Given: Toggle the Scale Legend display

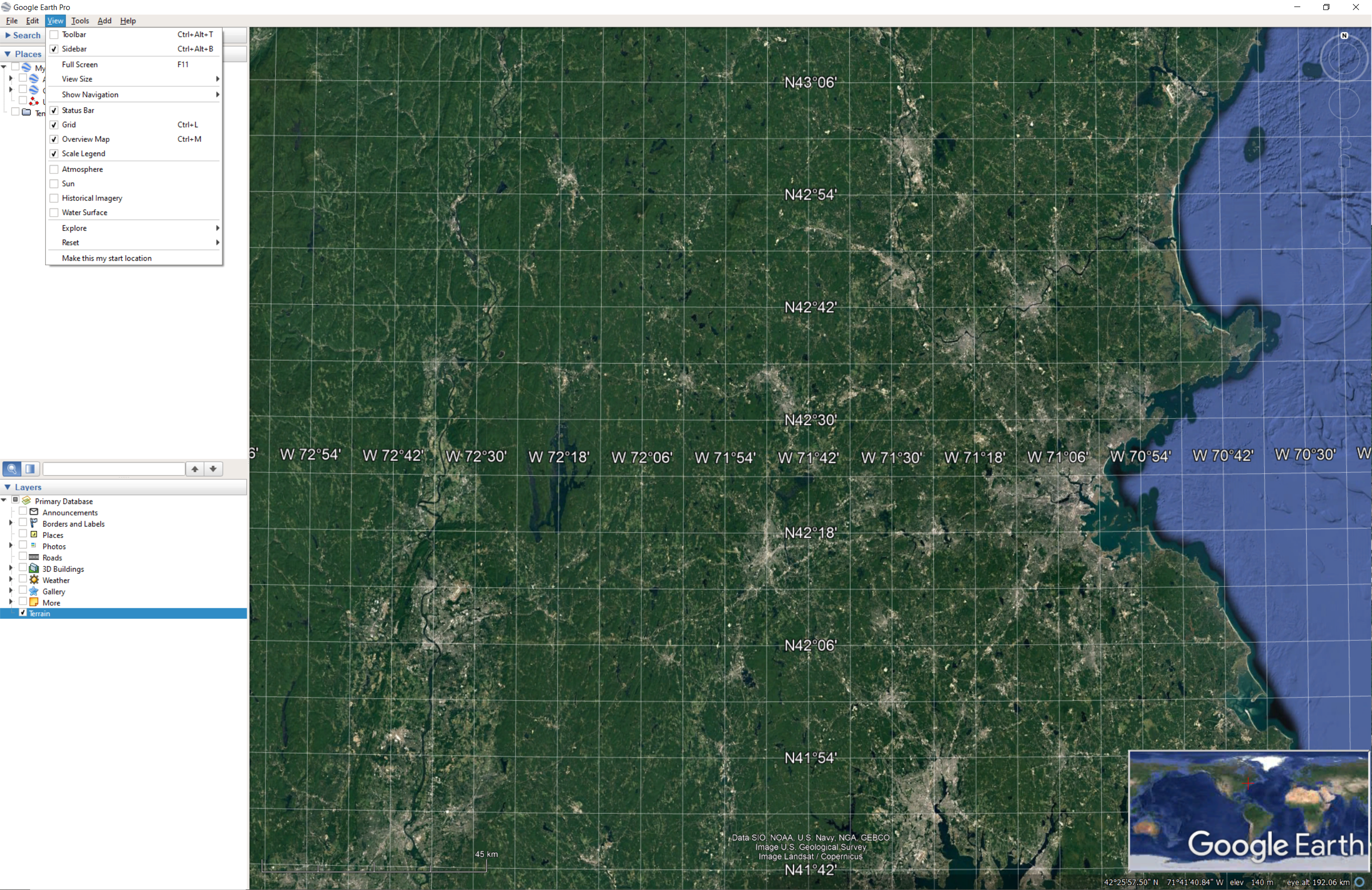Looking at the screenshot, I should (x=83, y=154).
